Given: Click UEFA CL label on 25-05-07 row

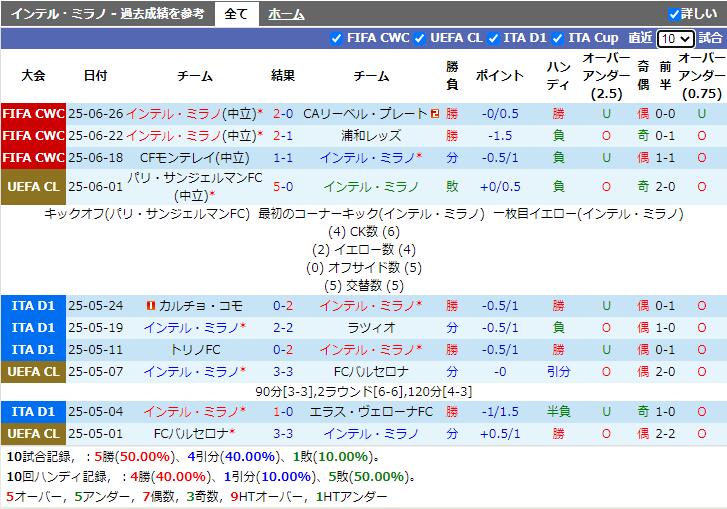Looking at the screenshot, I should 33,372.
